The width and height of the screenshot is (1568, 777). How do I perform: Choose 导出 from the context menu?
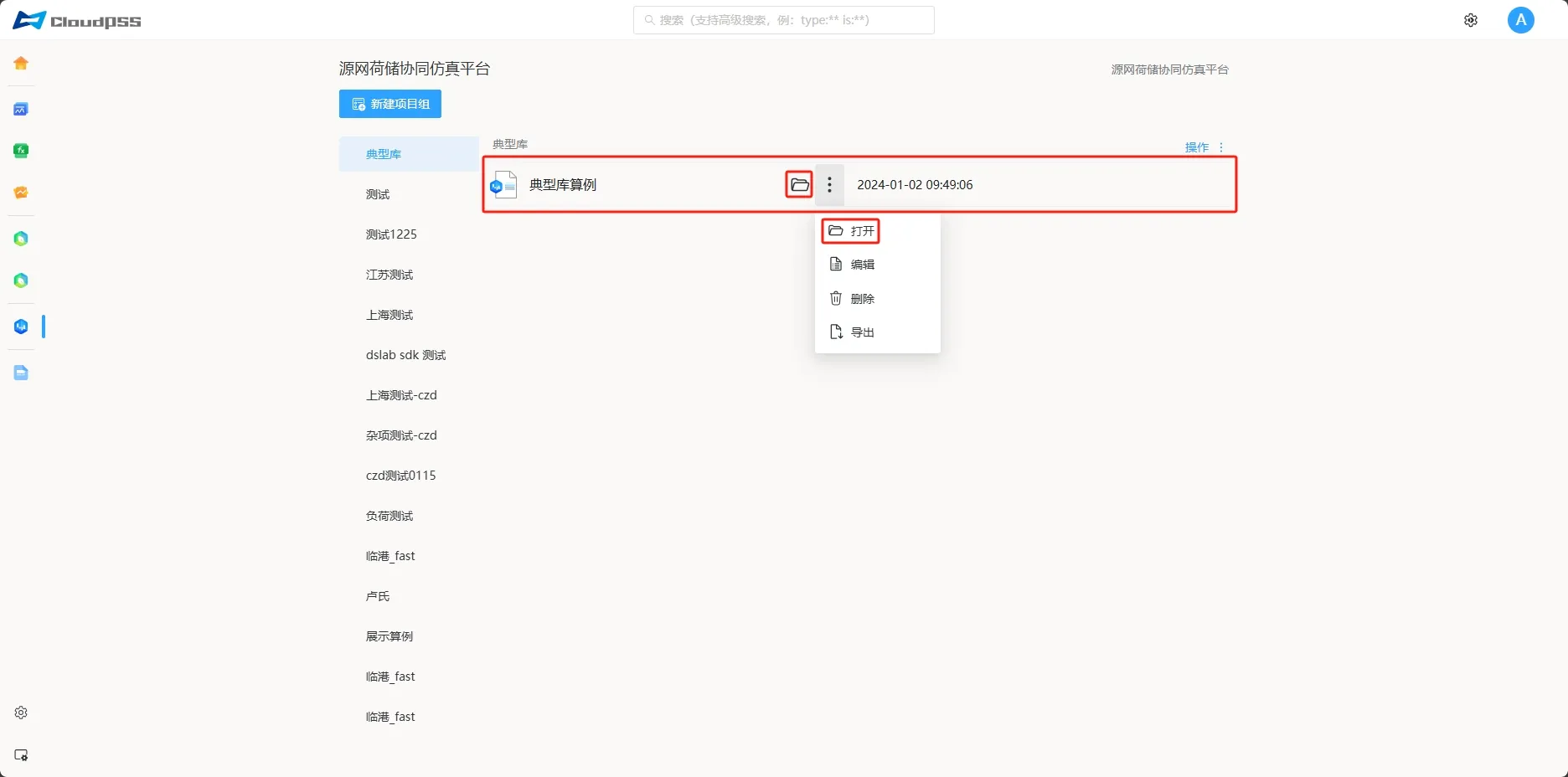(x=877, y=332)
